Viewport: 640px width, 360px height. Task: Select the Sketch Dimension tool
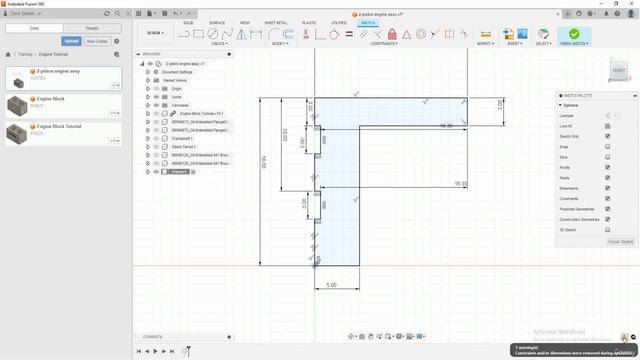coord(256,34)
